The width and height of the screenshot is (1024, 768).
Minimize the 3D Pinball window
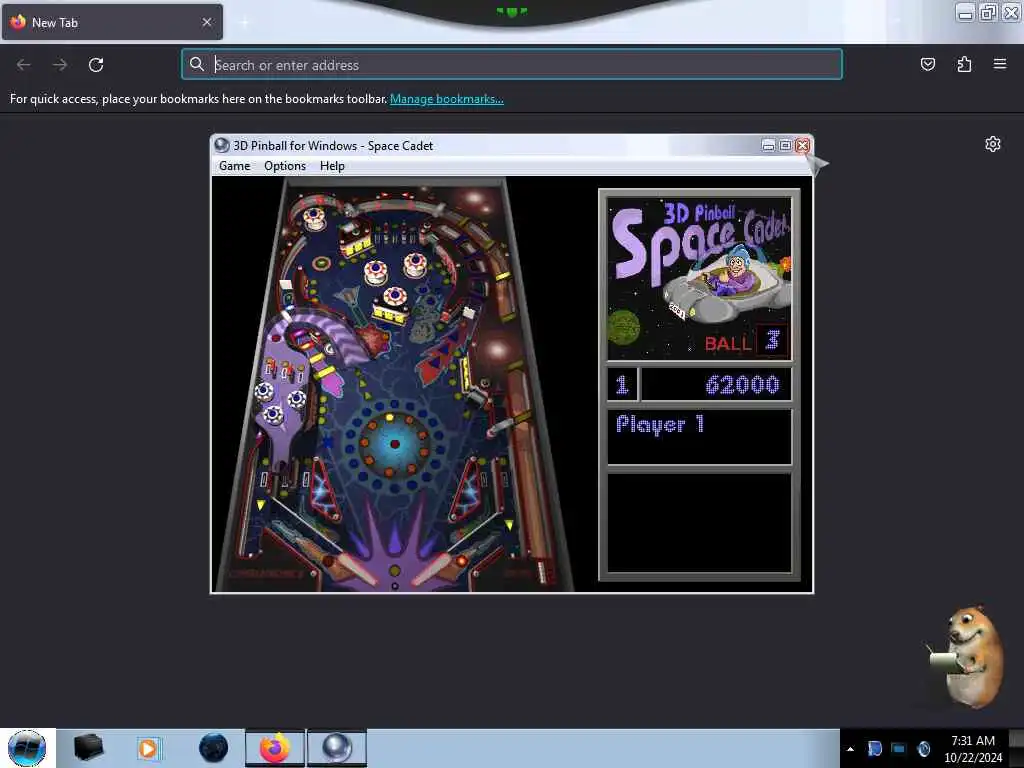tap(769, 145)
